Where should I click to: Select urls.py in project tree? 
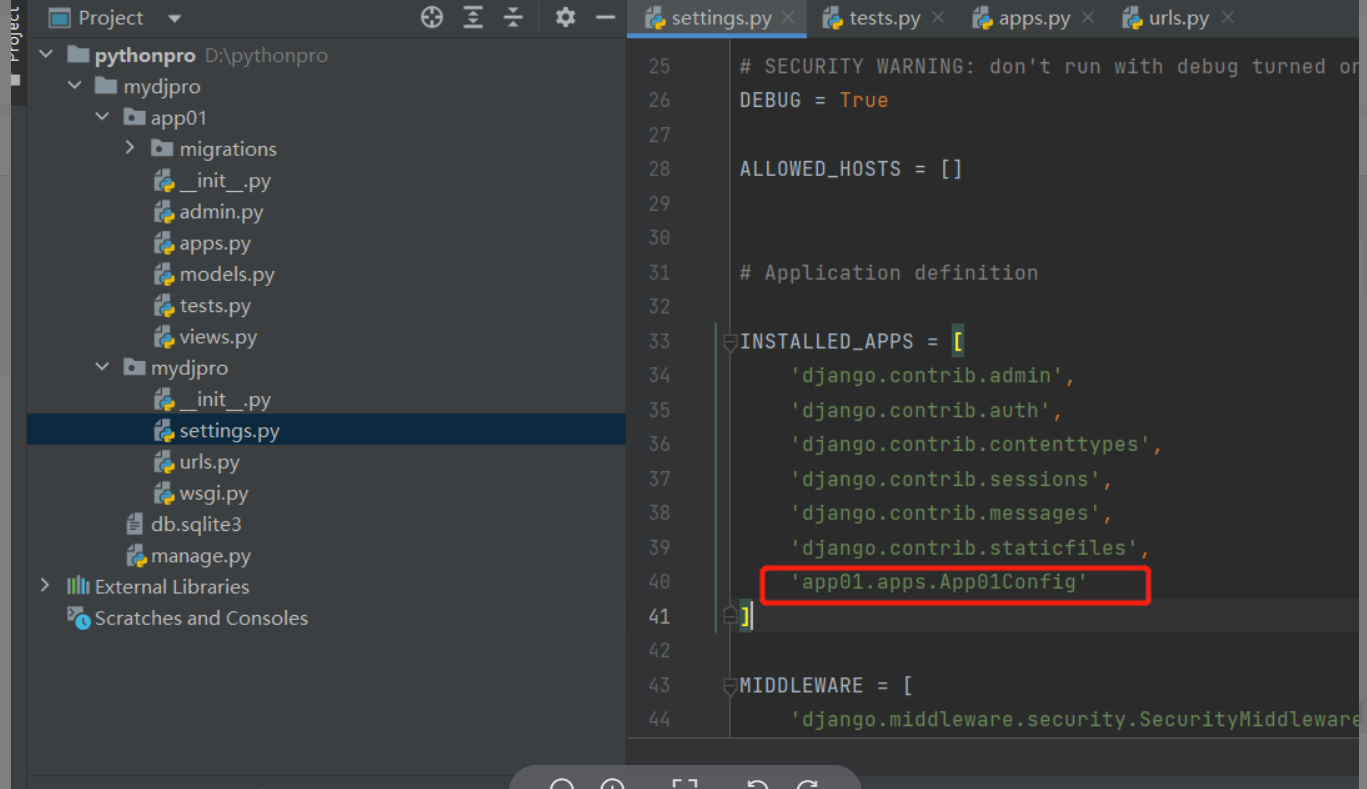[x=209, y=461]
